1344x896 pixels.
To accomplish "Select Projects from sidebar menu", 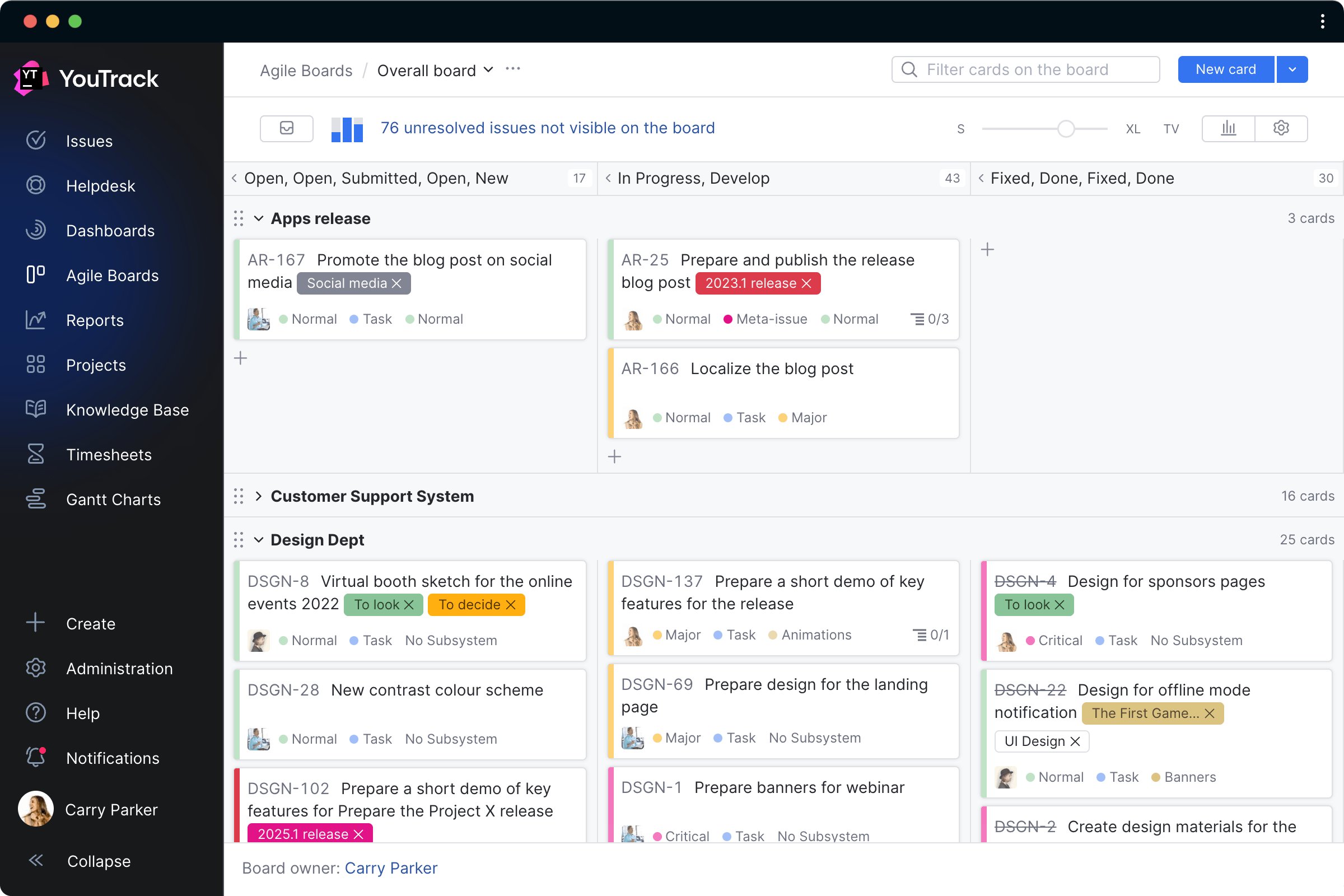I will 96,365.
